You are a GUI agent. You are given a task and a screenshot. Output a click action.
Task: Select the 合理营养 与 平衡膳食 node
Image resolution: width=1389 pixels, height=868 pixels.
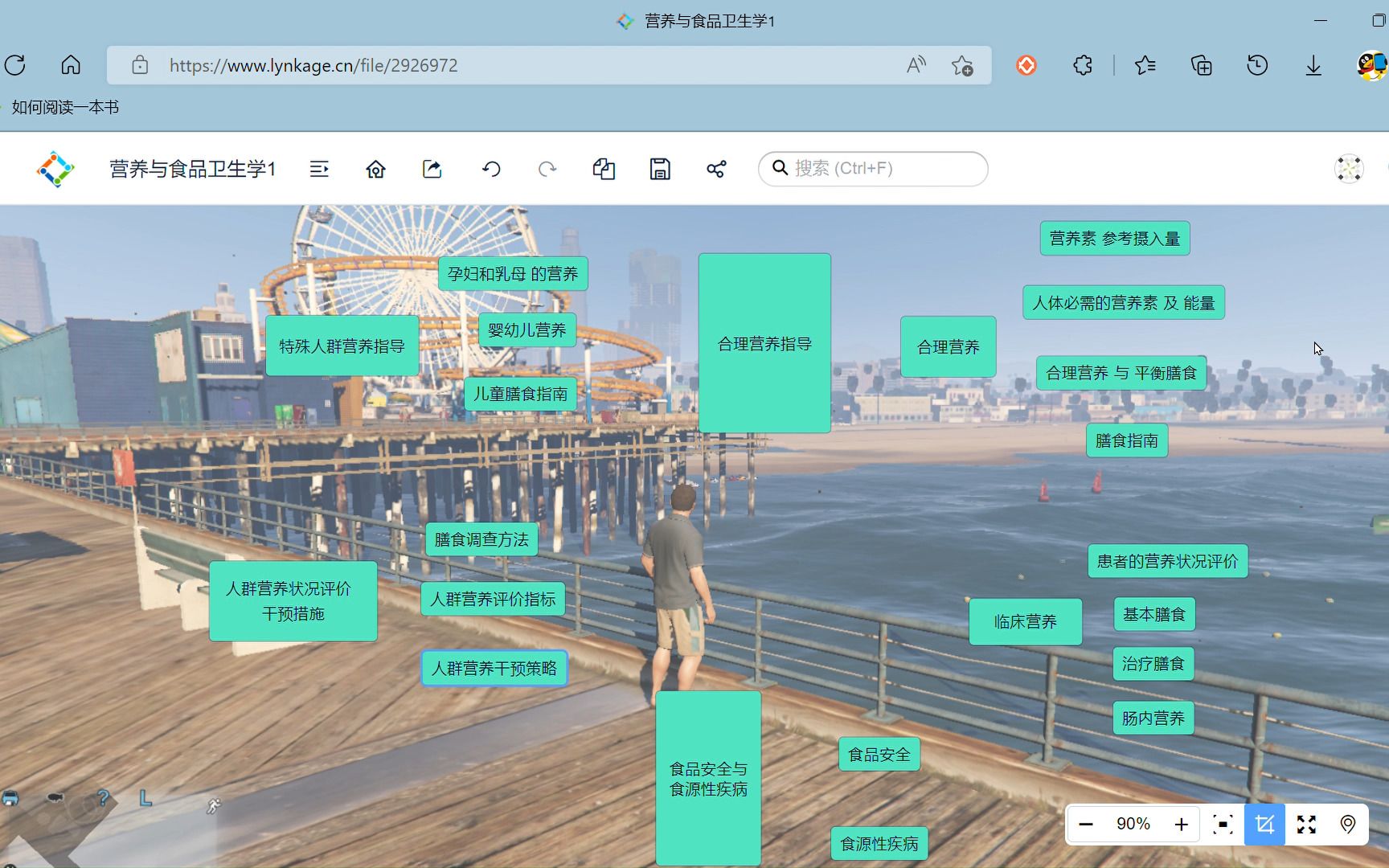[x=1121, y=373]
